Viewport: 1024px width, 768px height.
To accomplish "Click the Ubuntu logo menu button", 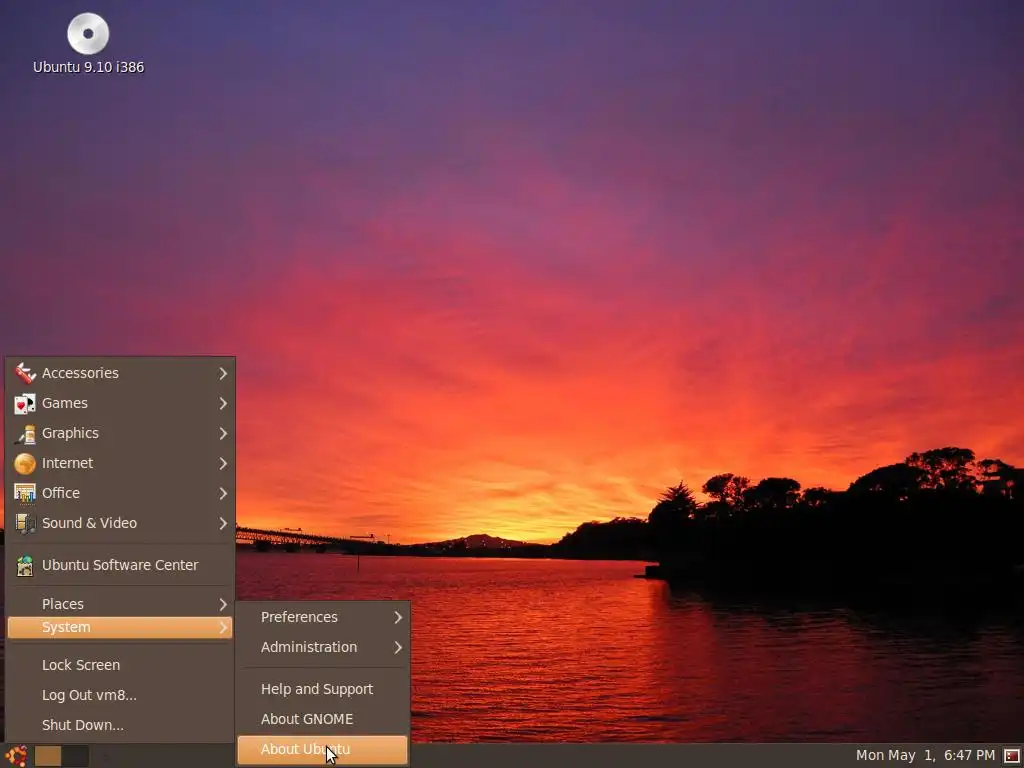I will coord(16,756).
